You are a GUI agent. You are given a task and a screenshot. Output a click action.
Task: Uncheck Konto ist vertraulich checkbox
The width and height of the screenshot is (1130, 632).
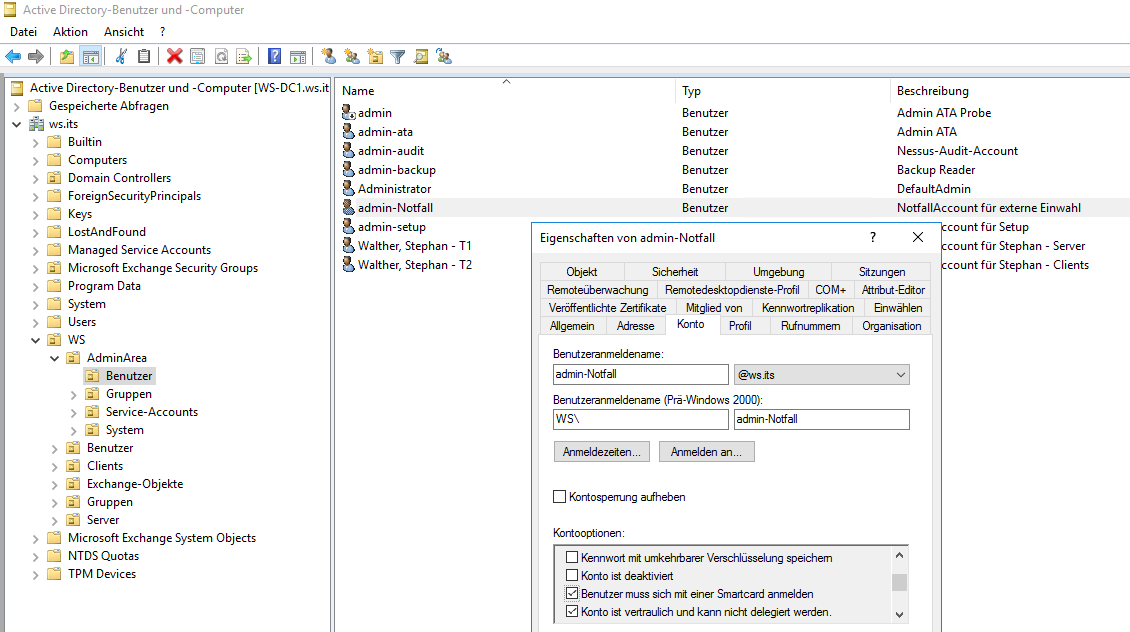(572, 611)
